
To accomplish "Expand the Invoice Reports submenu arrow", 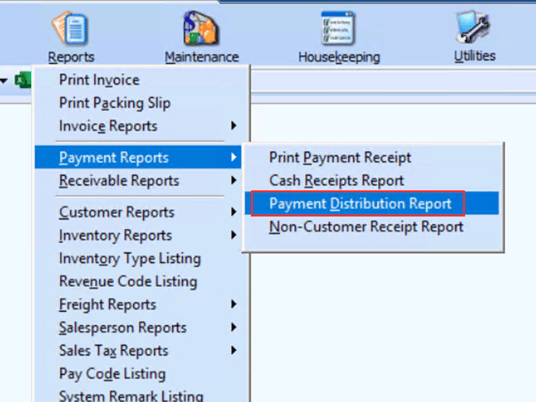I will pyautogui.click(x=234, y=125).
